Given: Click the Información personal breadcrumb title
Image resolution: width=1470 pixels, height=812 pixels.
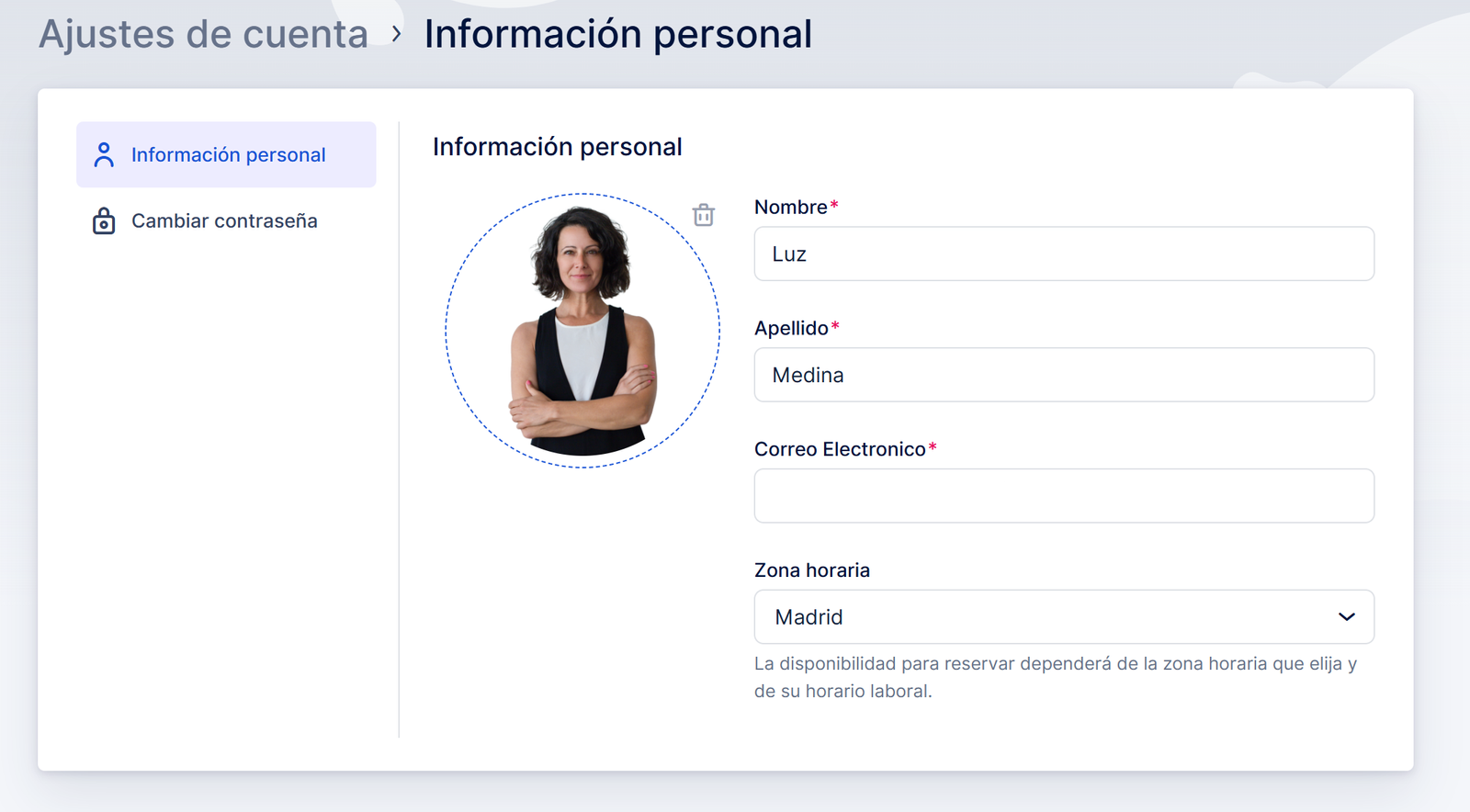Looking at the screenshot, I should coord(617,34).
